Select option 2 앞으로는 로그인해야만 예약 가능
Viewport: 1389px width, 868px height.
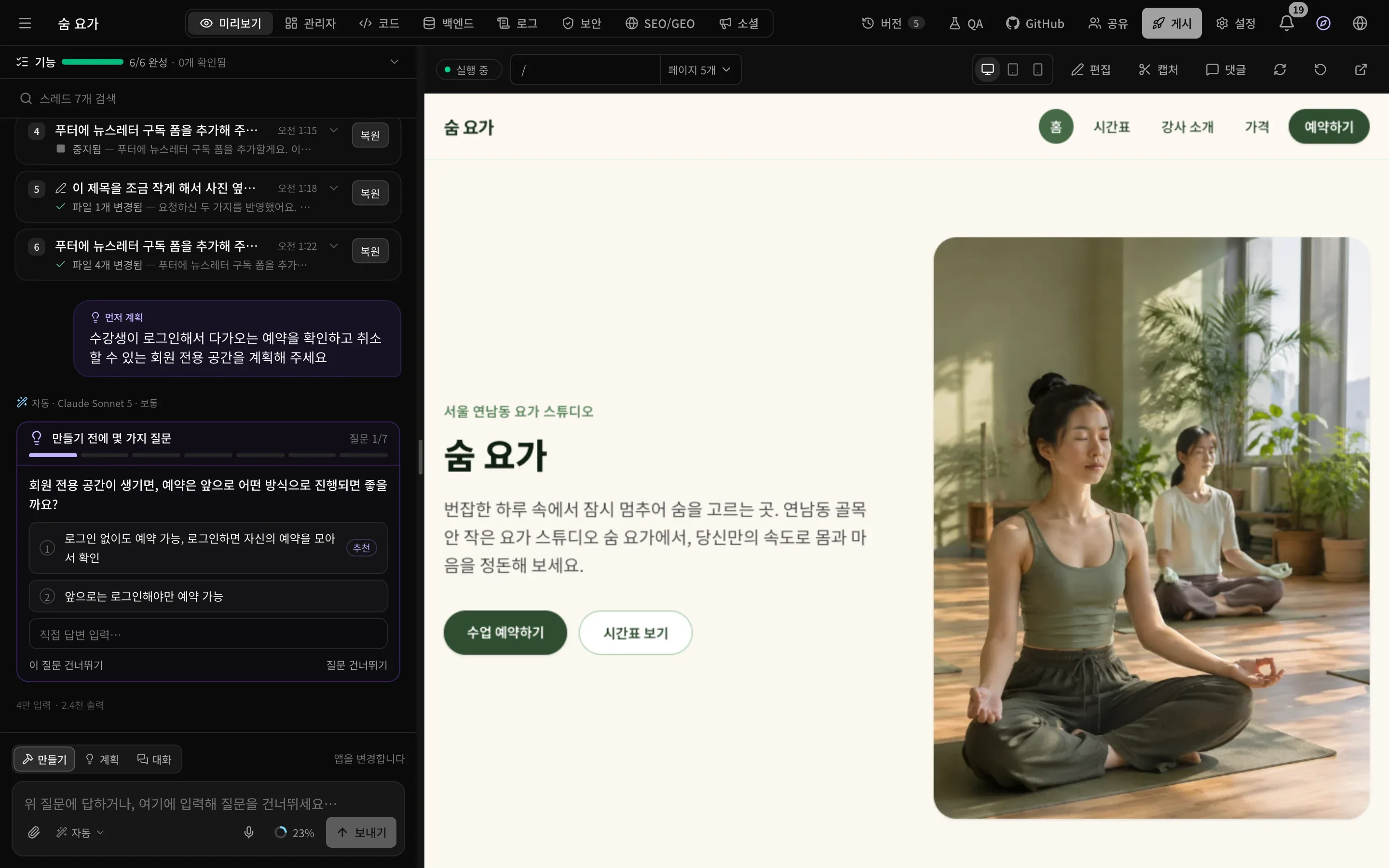208,597
